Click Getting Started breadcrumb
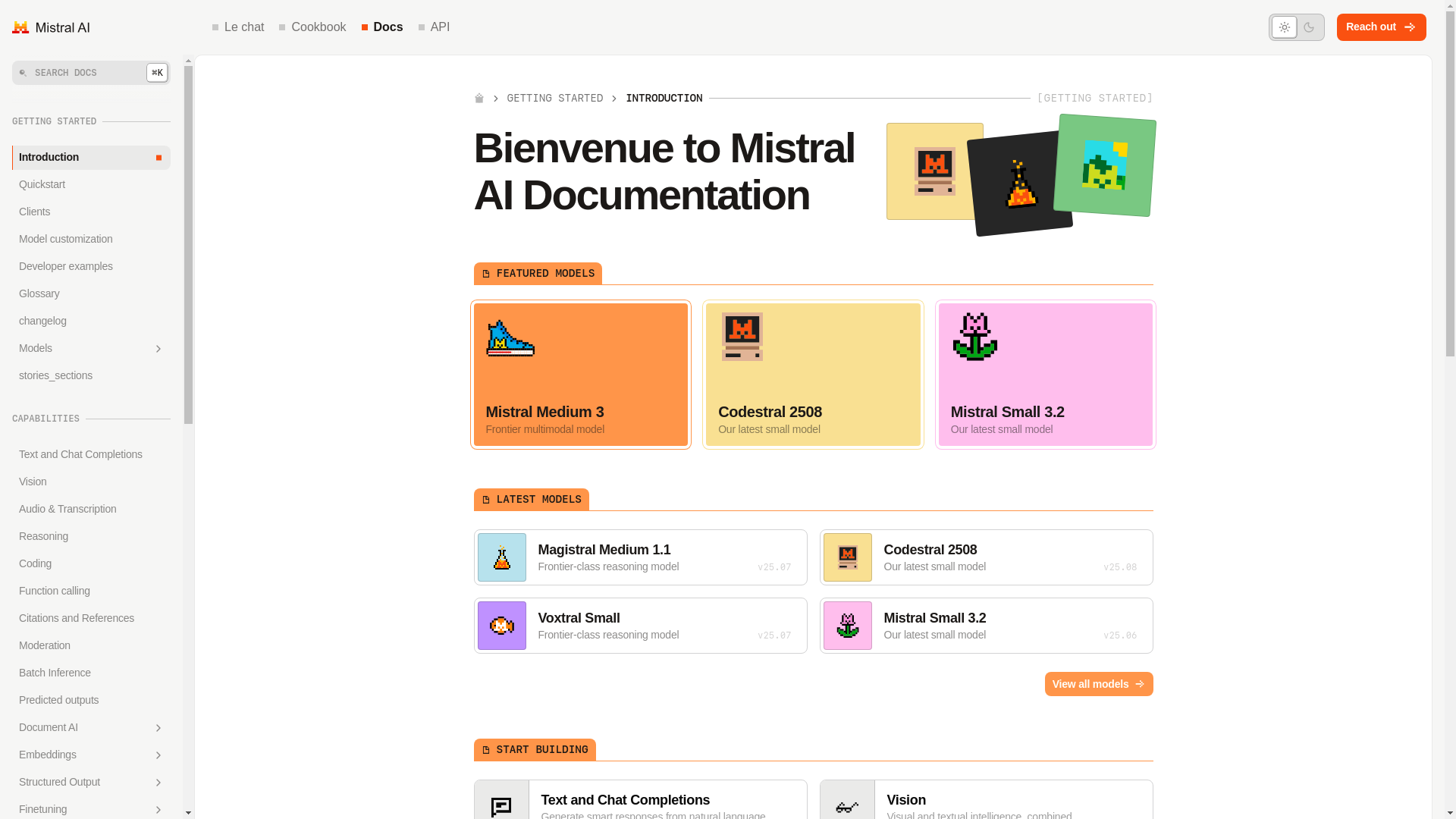 (x=555, y=99)
